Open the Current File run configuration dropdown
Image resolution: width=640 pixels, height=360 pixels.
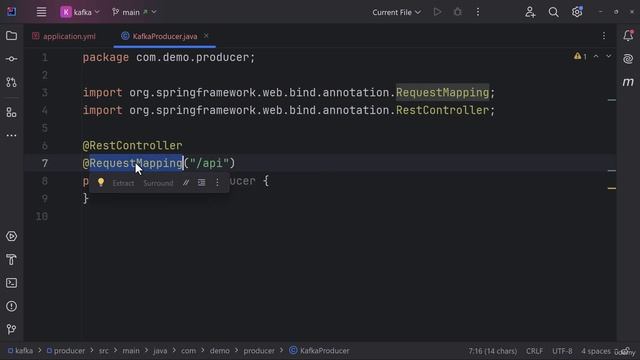coord(396,12)
